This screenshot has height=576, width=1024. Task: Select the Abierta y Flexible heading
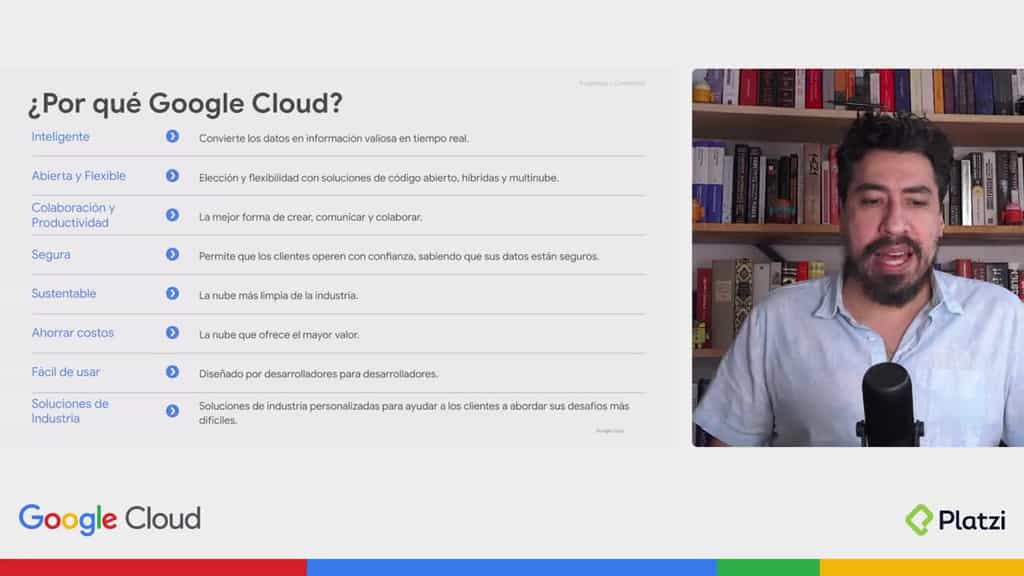click(x=78, y=176)
